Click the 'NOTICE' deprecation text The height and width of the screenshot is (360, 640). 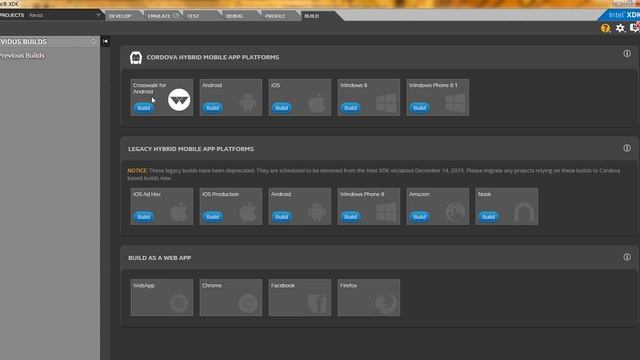[137, 171]
